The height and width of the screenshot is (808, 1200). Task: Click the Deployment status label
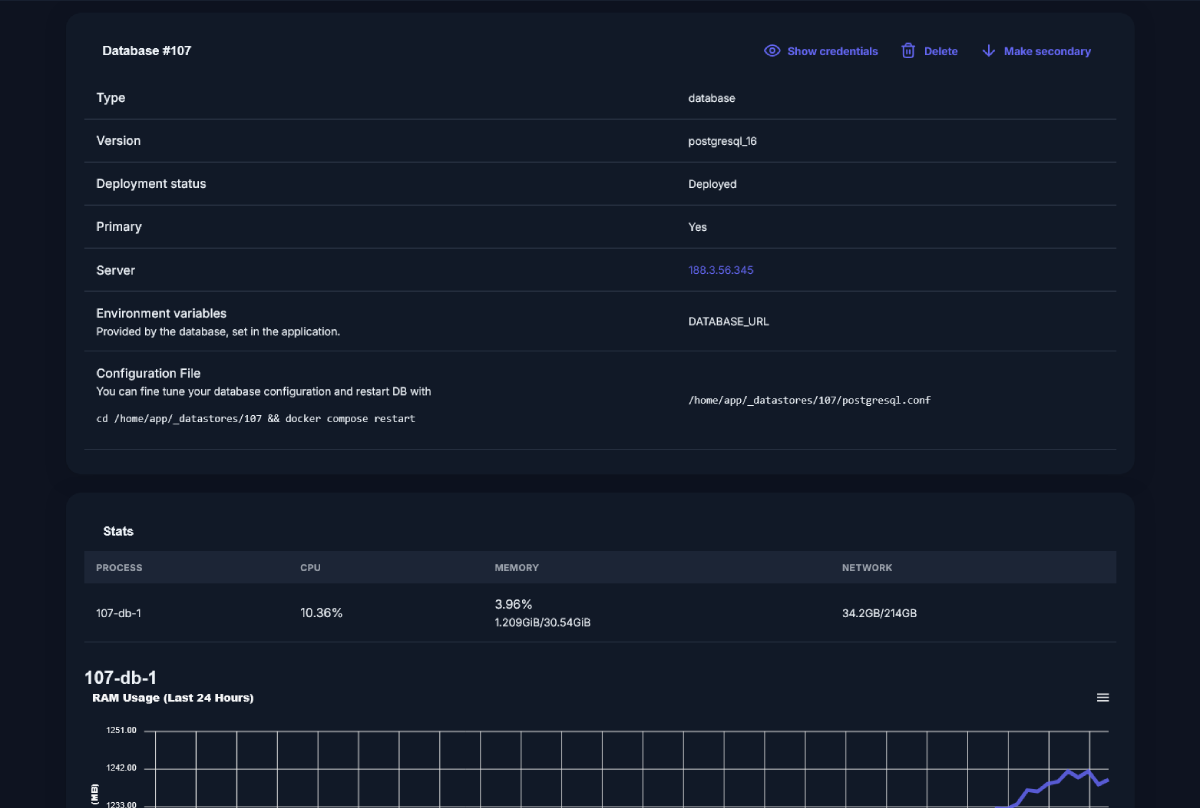coord(151,184)
